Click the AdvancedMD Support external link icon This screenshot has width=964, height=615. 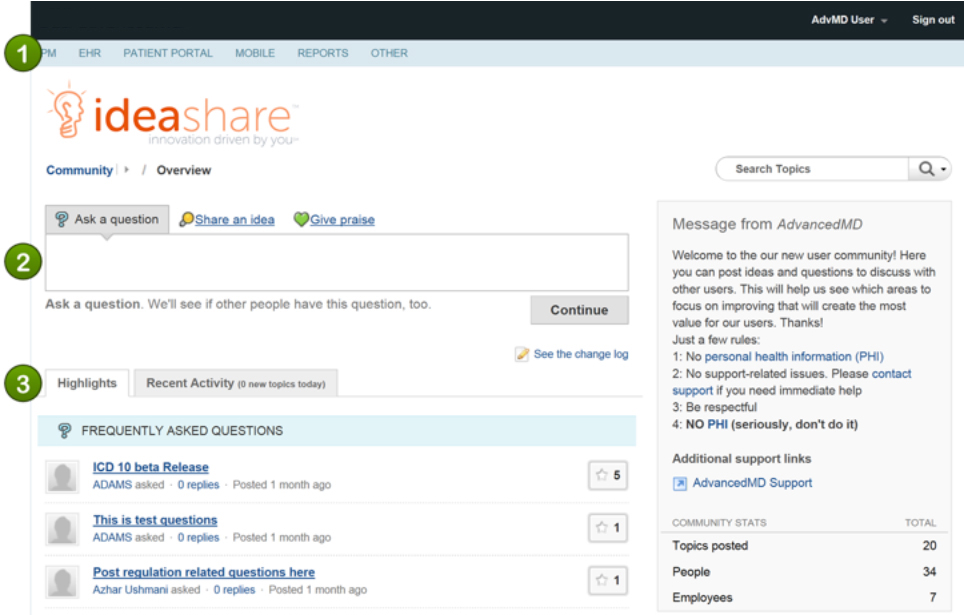(680, 484)
